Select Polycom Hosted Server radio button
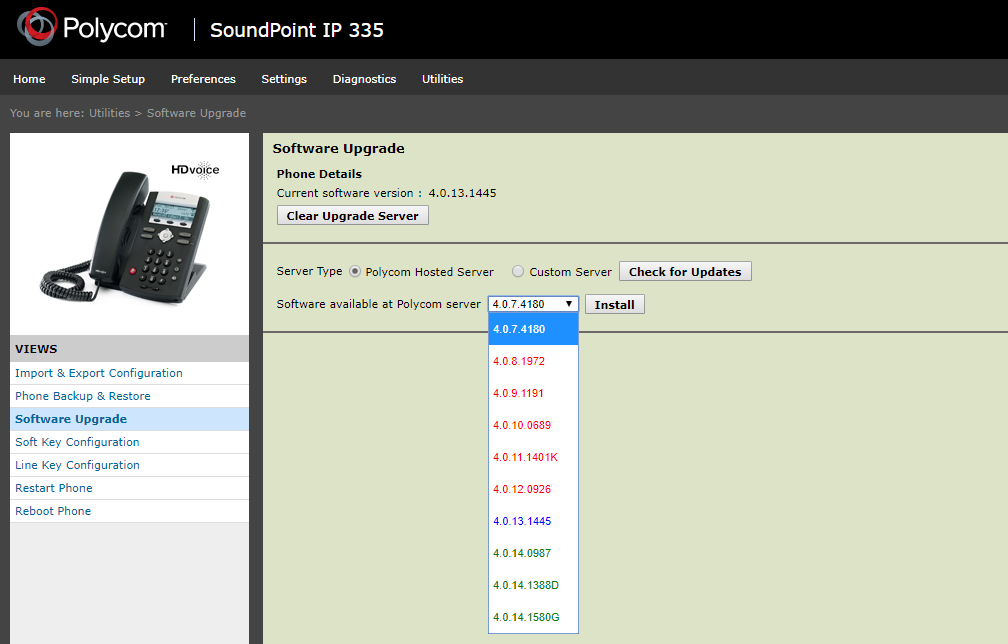This screenshot has width=1008, height=644. 355,272
